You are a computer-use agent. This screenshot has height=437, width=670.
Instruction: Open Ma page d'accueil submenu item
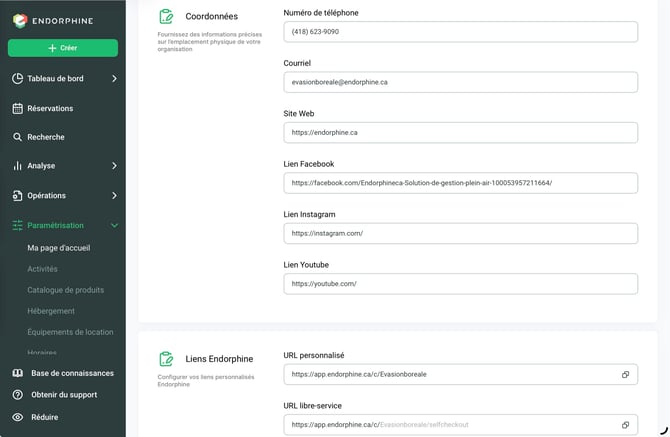coord(59,248)
